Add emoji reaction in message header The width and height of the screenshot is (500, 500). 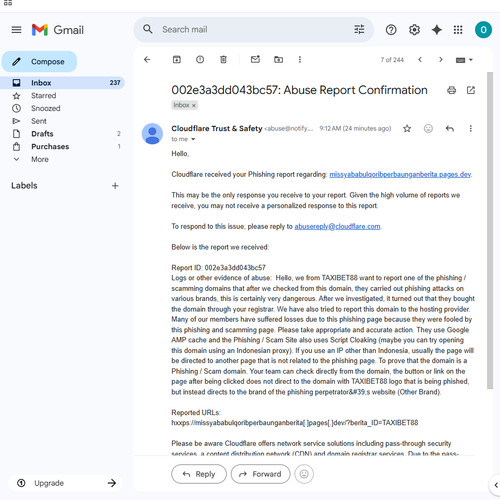[428, 128]
